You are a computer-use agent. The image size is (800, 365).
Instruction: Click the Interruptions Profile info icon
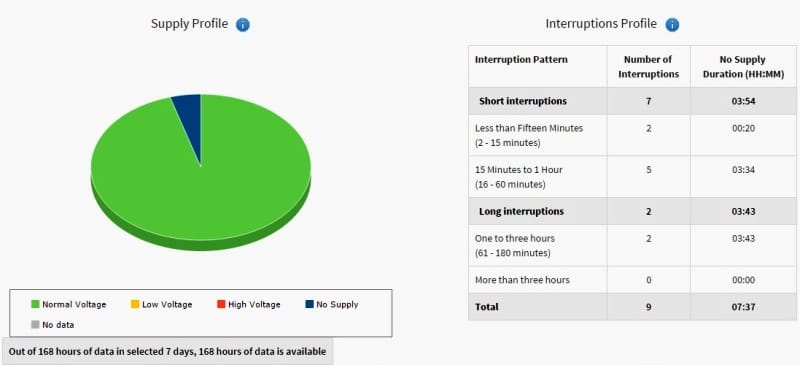(672, 25)
